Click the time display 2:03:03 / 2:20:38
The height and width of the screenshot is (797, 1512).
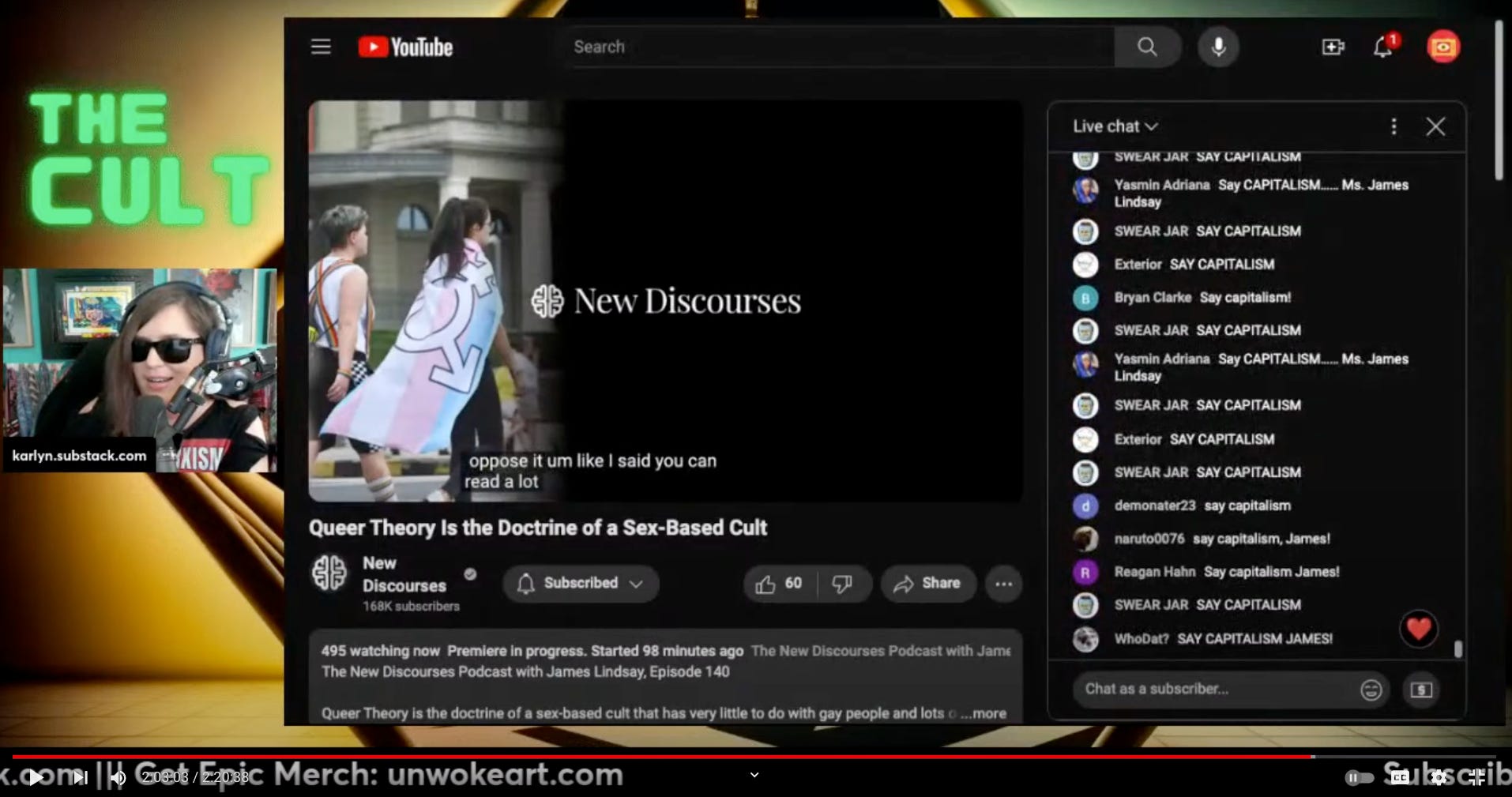[x=195, y=777]
